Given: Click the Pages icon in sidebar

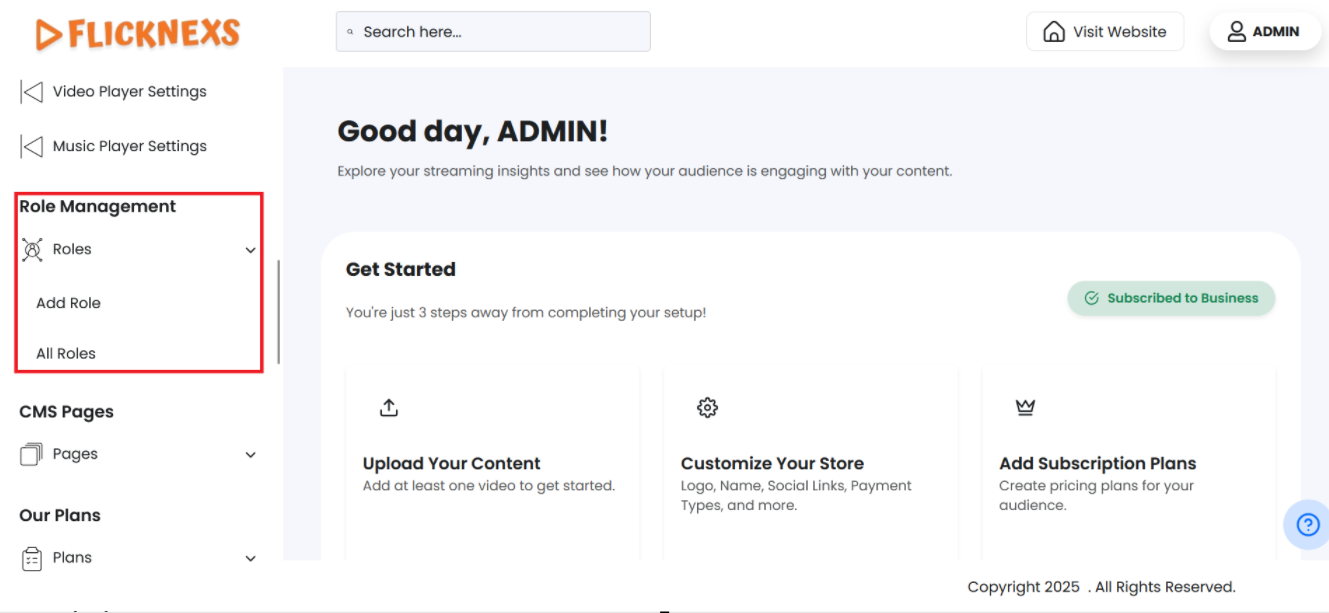Looking at the screenshot, I should 32,454.
